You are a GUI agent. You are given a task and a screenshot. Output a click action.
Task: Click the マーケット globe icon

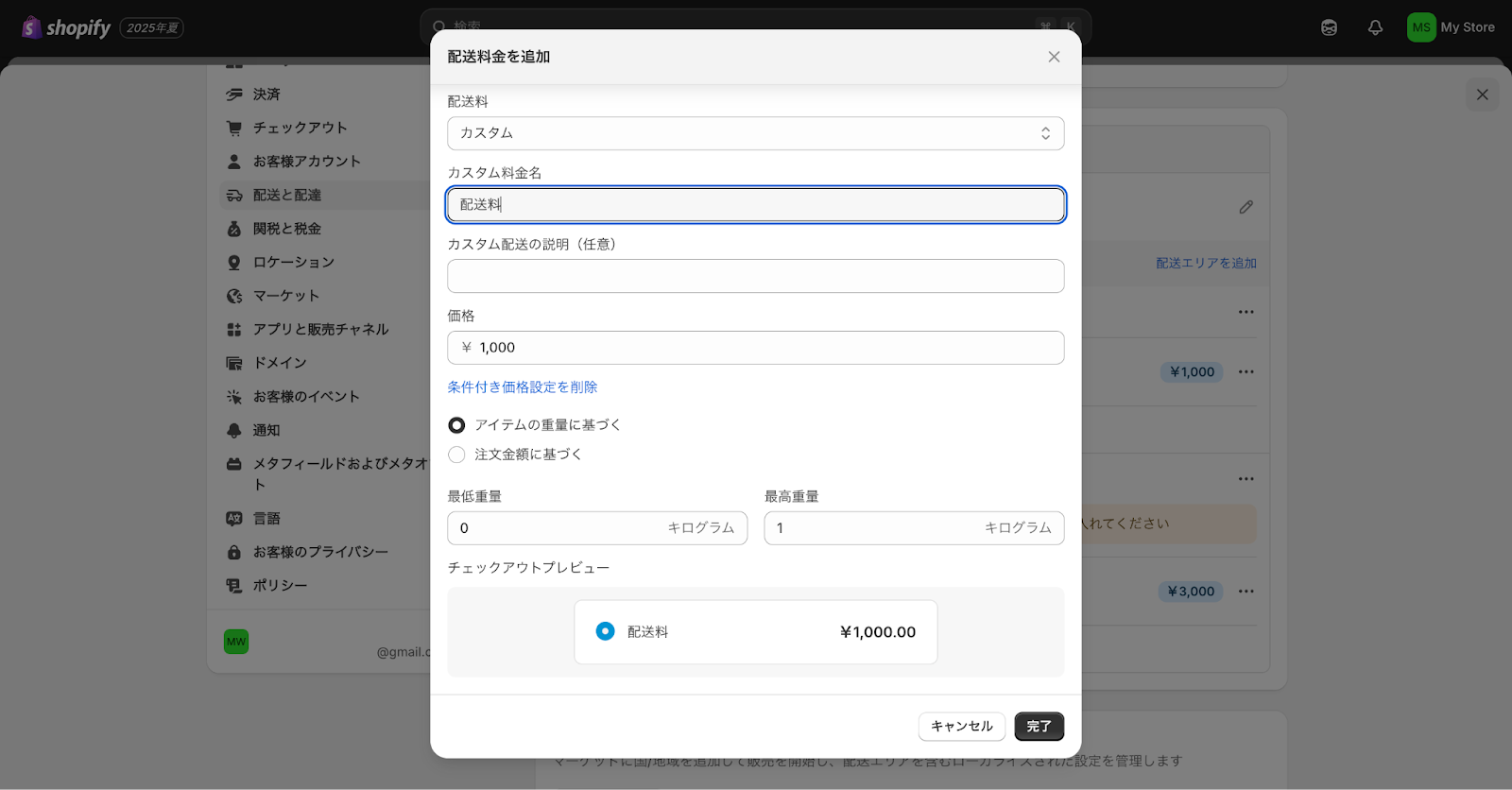pos(234,296)
